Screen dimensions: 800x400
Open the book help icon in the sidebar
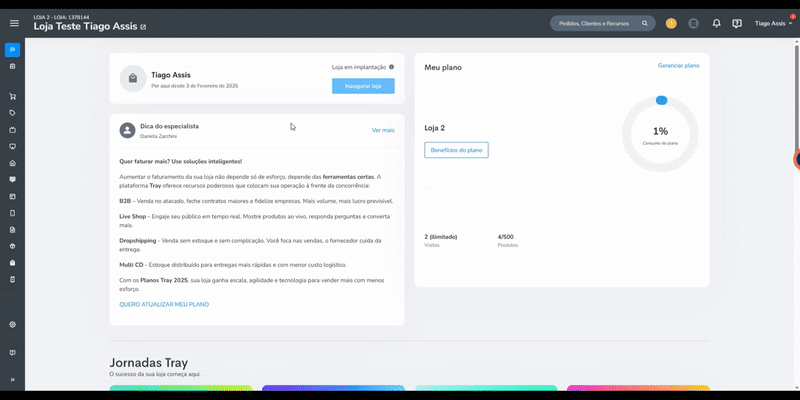click(x=13, y=353)
